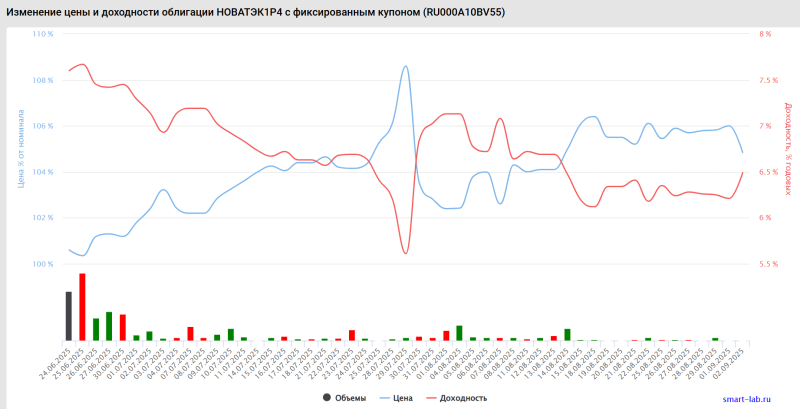Image resolution: width=800 pixels, height=409 pixels.
Task: Click the '108 %' left axis label
Action: (43, 80)
